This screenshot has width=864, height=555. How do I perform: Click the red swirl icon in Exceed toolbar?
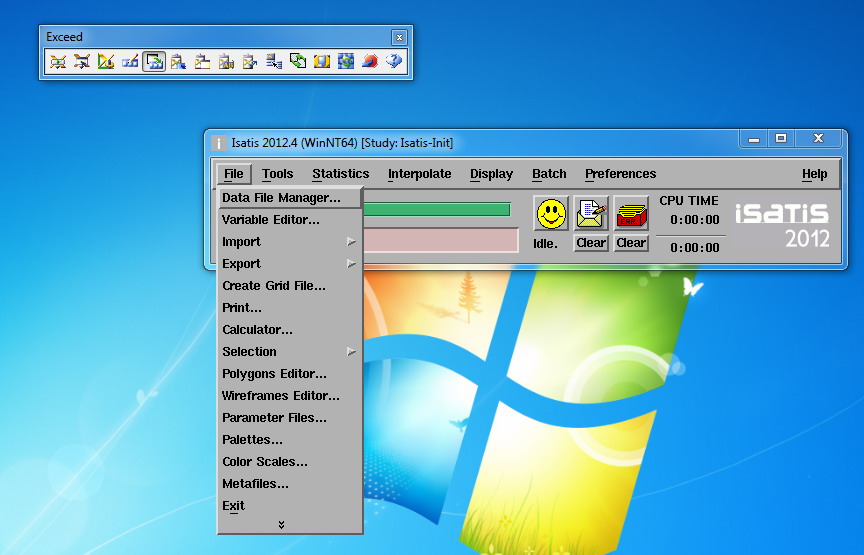click(370, 61)
